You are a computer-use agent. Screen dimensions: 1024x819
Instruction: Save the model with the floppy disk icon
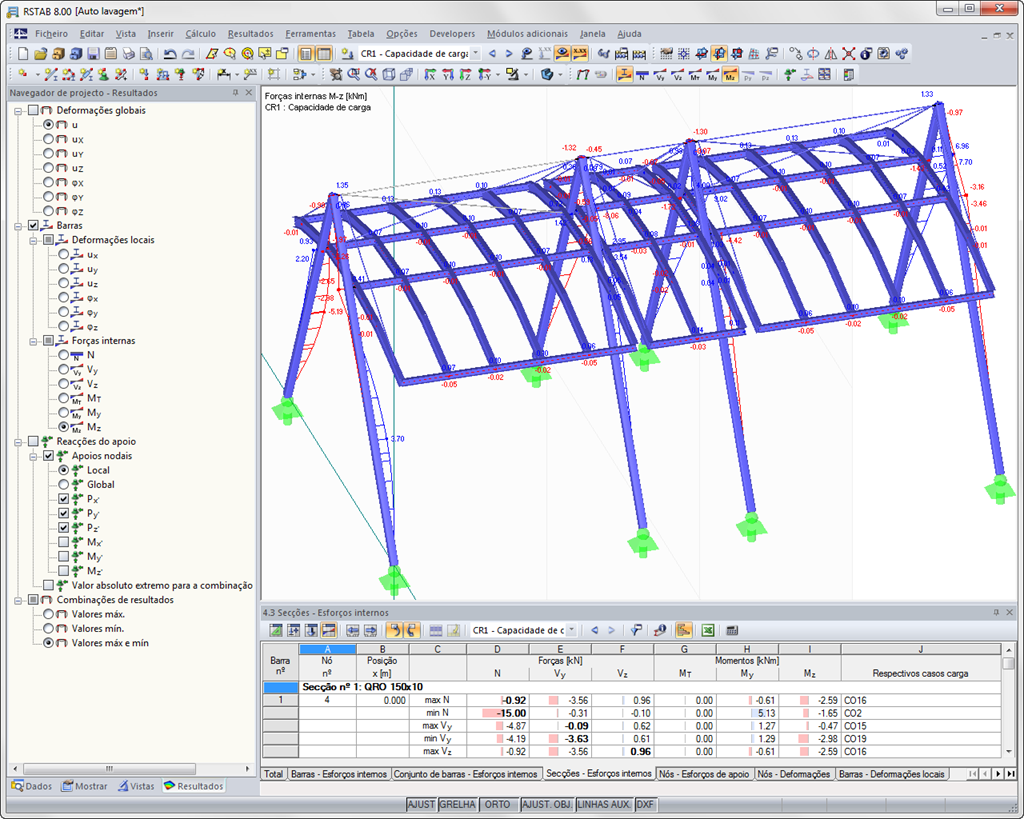click(x=93, y=54)
